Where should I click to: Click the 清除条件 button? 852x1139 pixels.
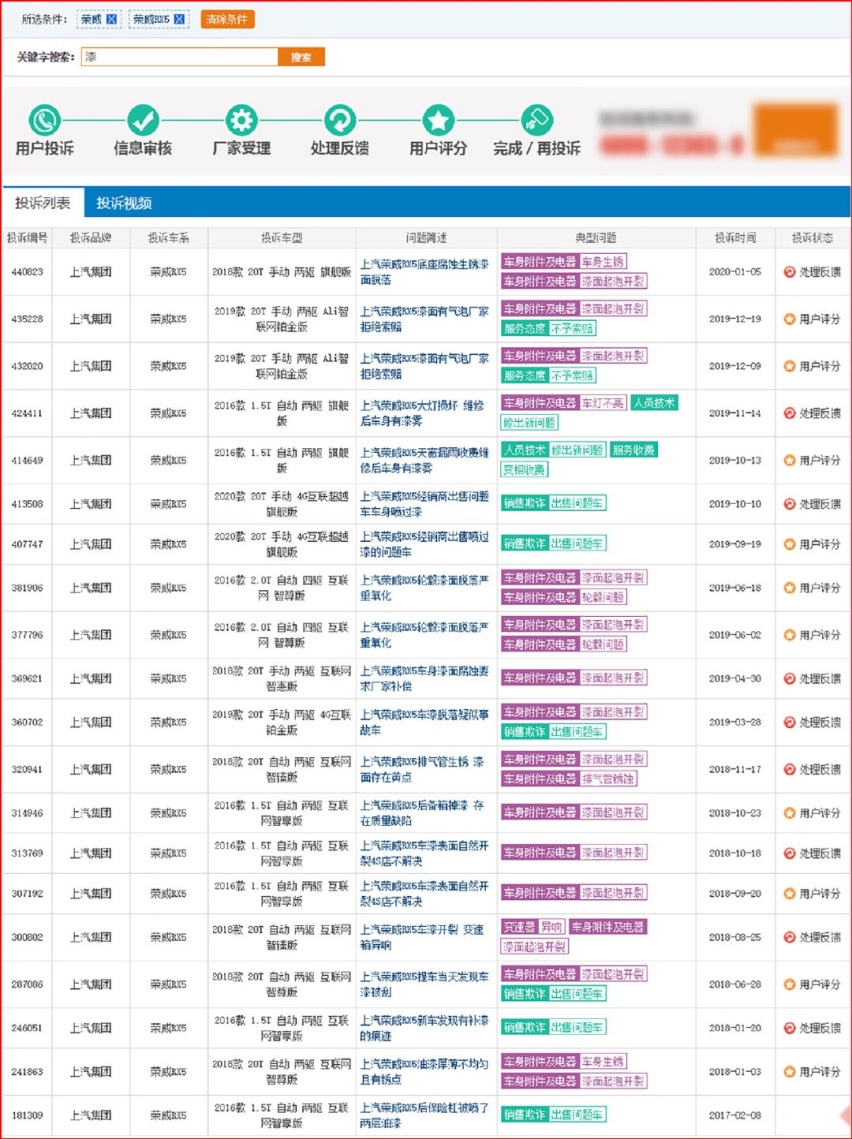pyautogui.click(x=227, y=20)
